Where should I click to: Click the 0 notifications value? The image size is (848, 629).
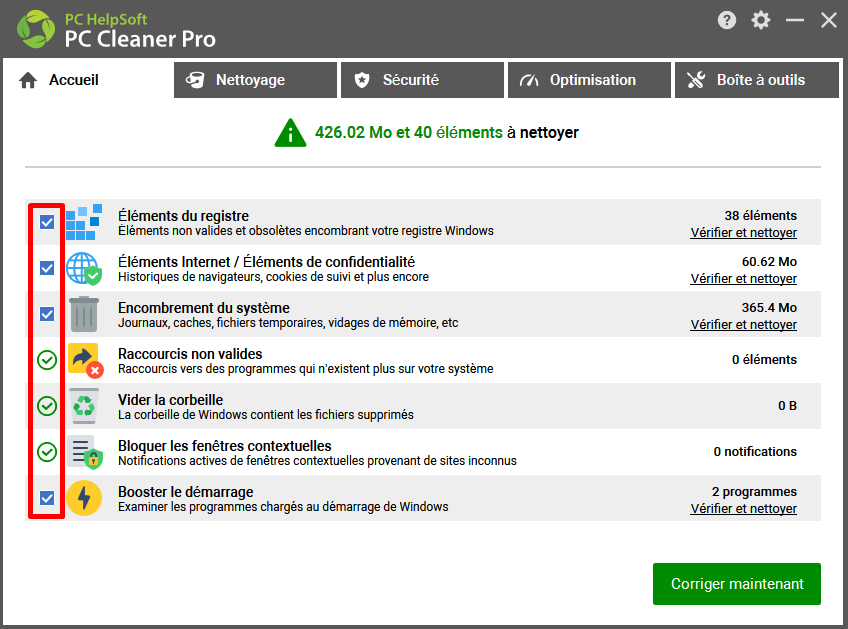755,452
